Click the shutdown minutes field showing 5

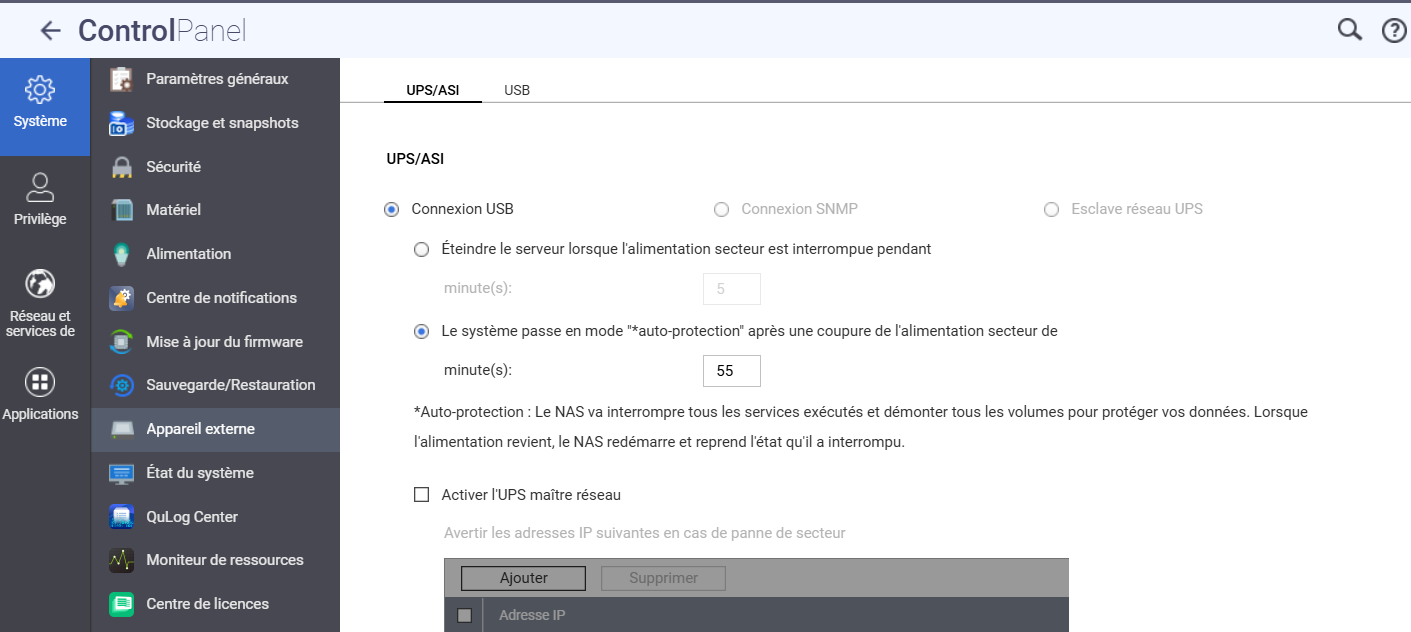pyautogui.click(x=732, y=289)
